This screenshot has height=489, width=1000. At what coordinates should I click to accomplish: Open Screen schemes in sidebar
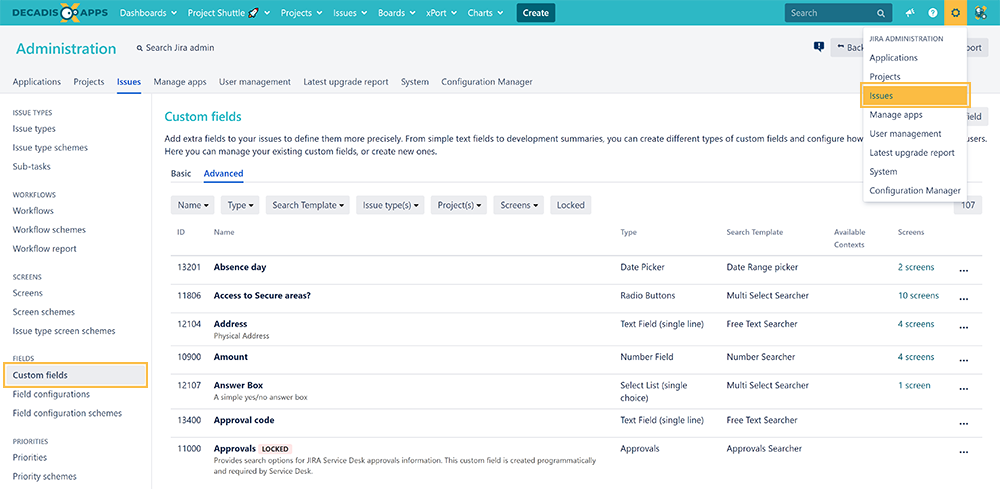[x=43, y=312]
